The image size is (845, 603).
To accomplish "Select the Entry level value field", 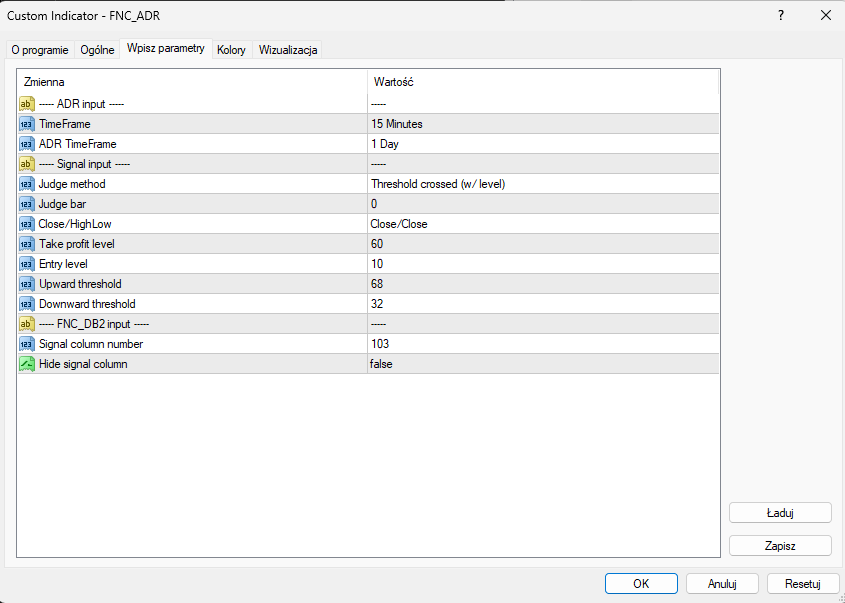I will [542, 264].
